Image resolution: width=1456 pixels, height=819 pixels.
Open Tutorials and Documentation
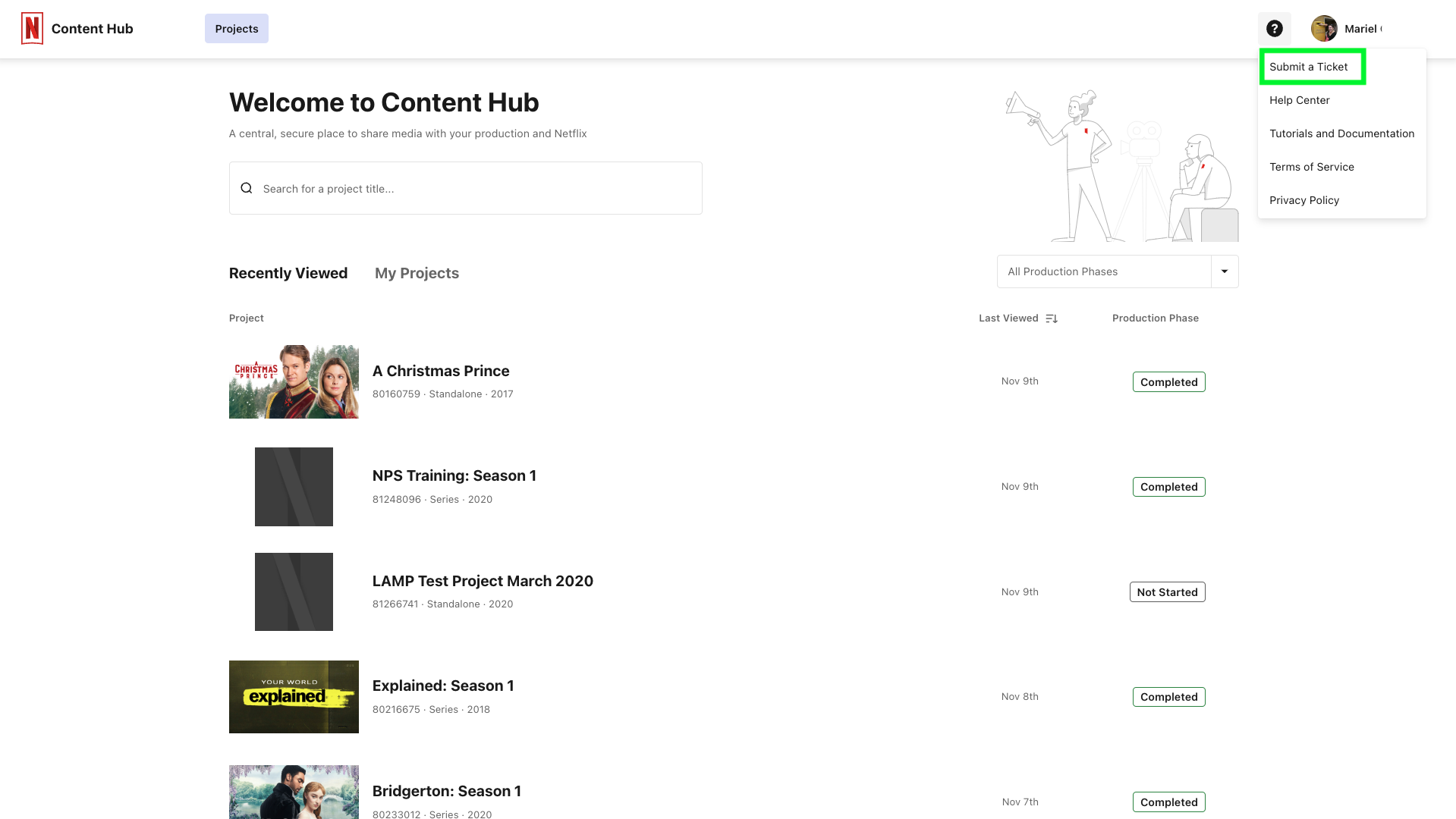[x=1342, y=133]
